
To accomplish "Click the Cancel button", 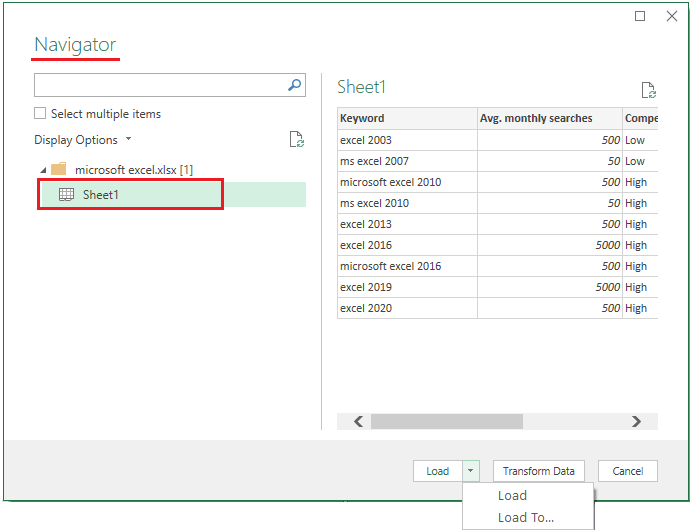I will pyautogui.click(x=628, y=471).
